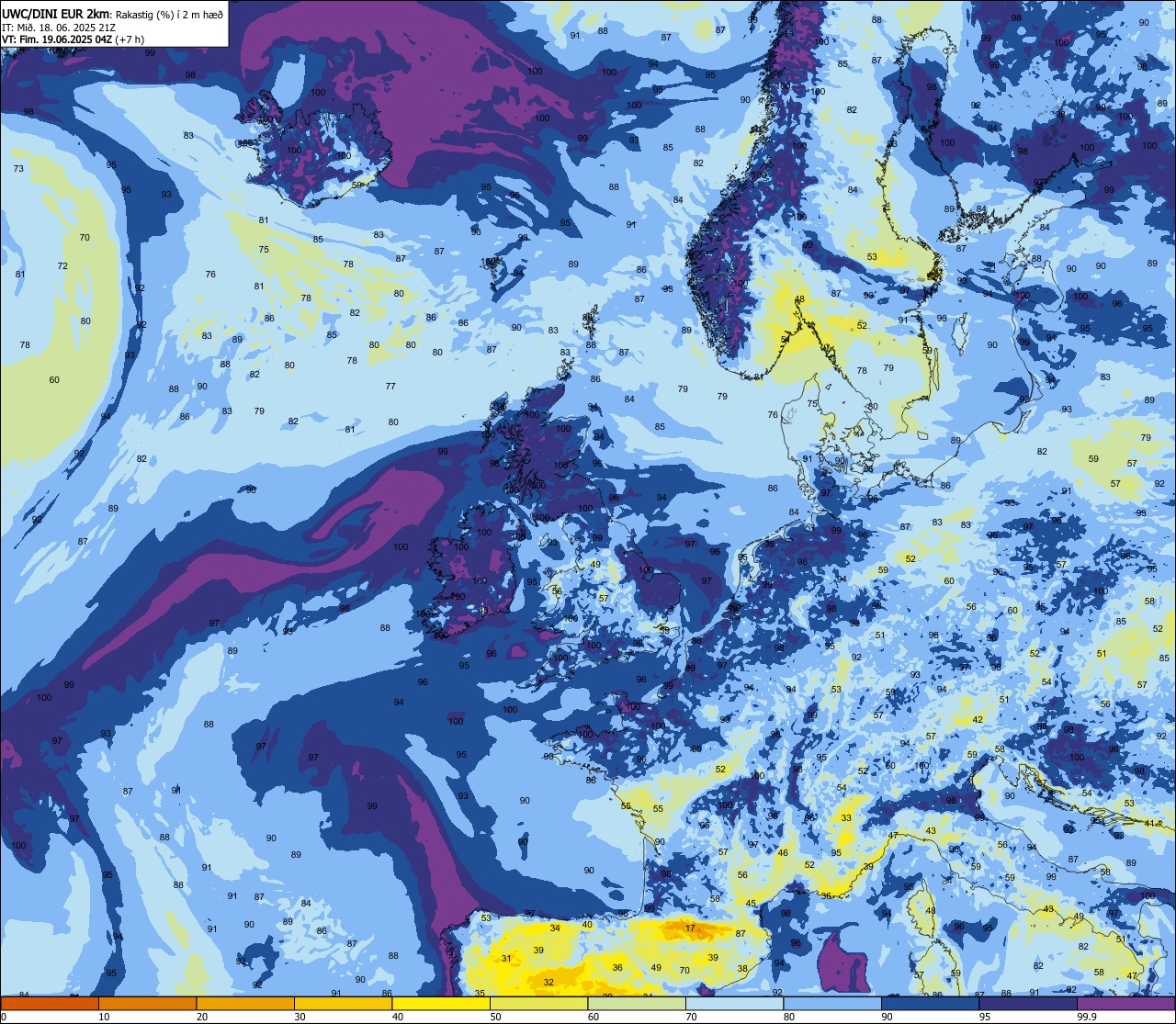Click the "77" value in the North Atlantic

[x=390, y=387]
